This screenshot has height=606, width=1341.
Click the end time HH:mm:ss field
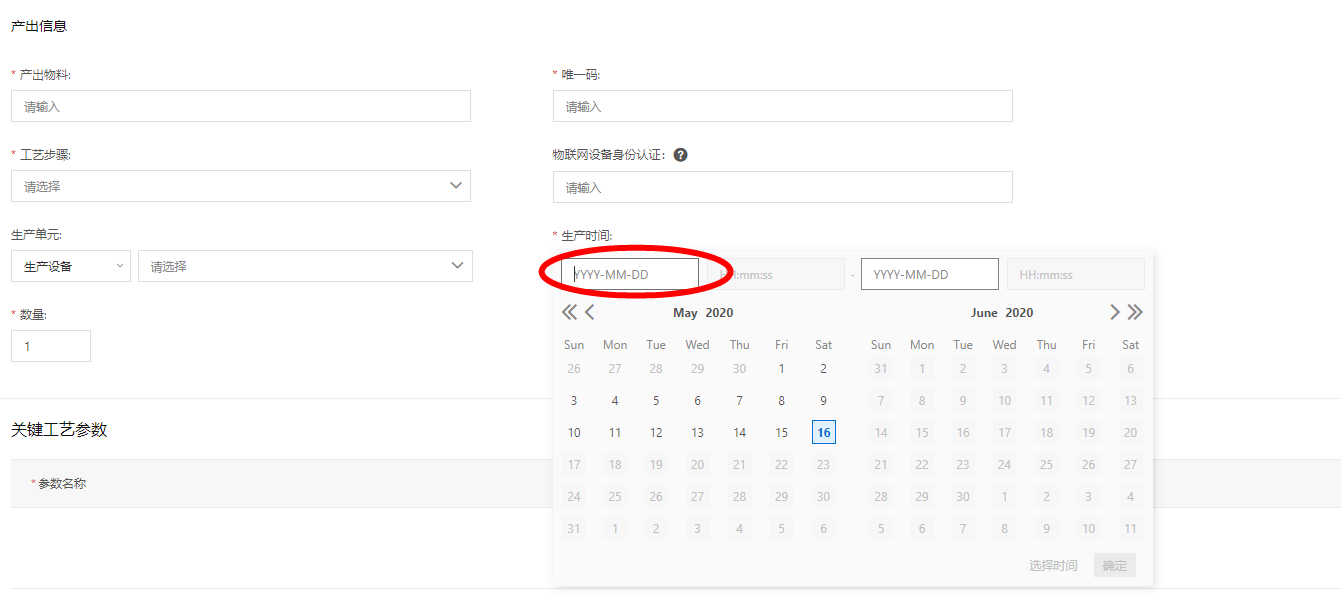[1076, 274]
